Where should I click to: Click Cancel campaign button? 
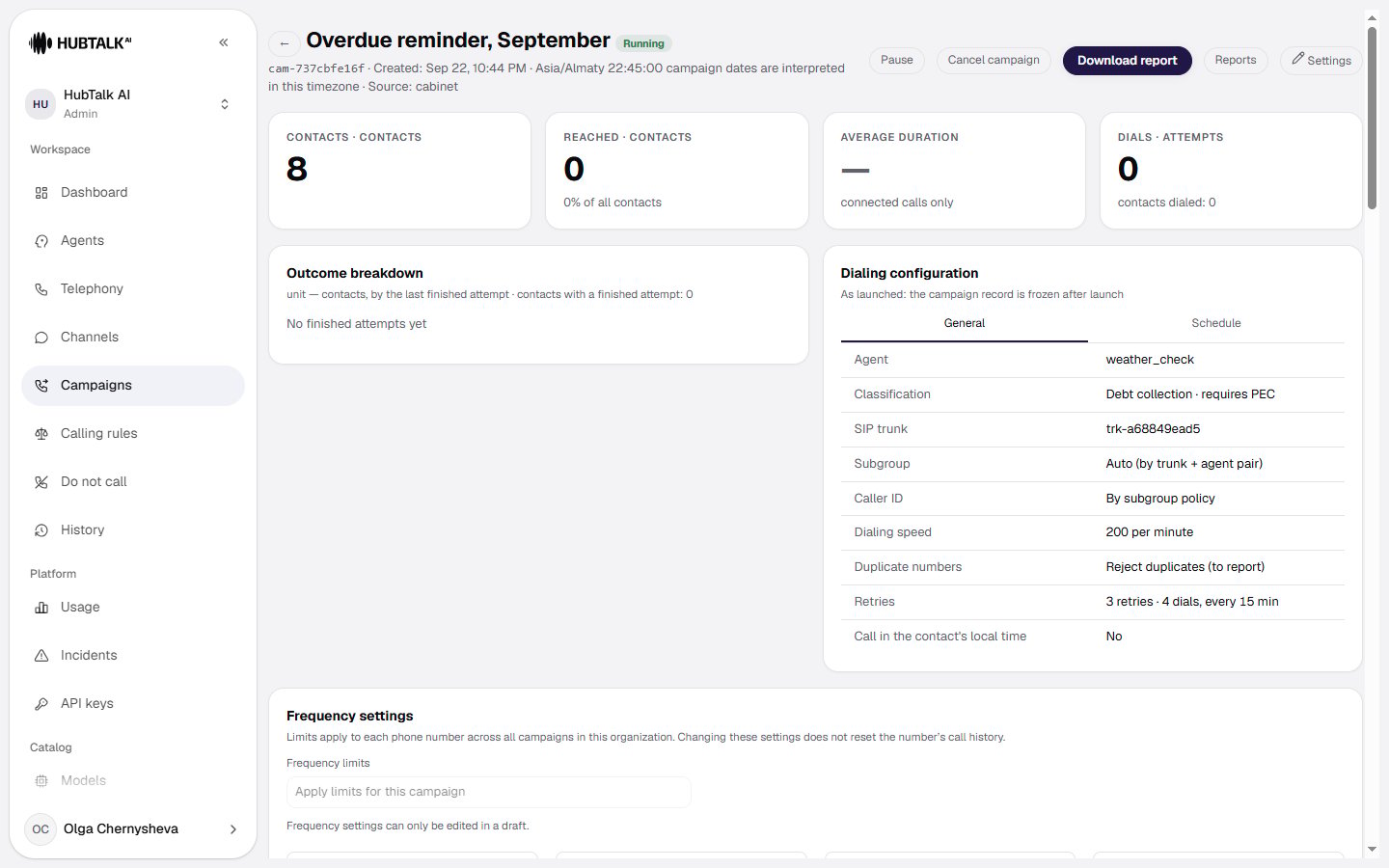(994, 60)
